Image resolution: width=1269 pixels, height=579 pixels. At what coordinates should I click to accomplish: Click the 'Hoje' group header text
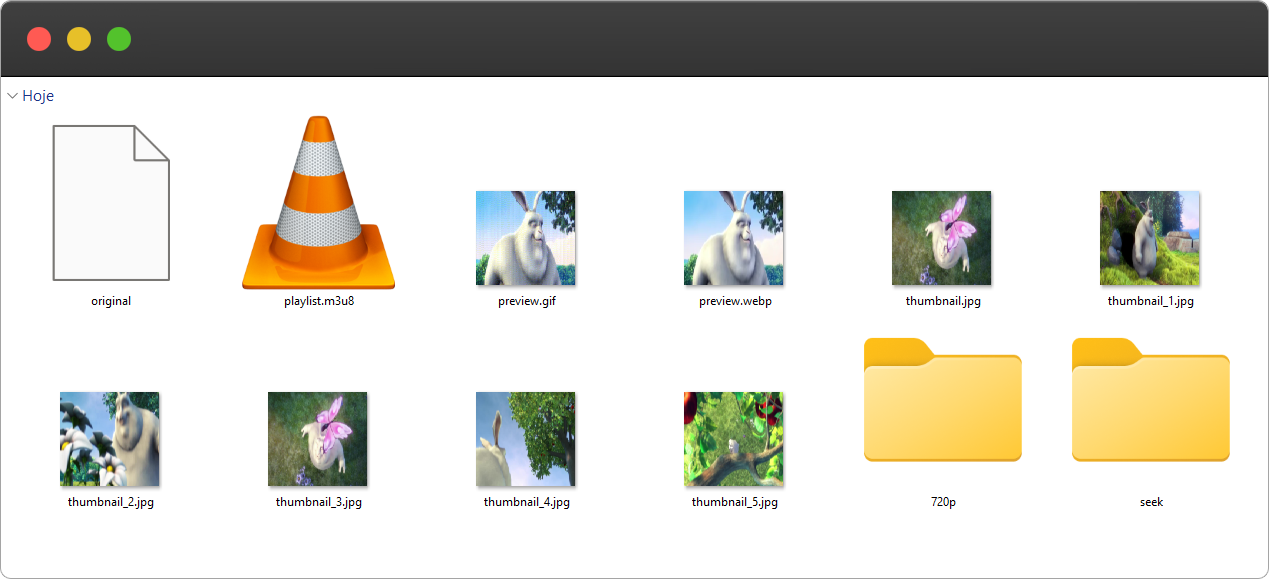pos(38,96)
